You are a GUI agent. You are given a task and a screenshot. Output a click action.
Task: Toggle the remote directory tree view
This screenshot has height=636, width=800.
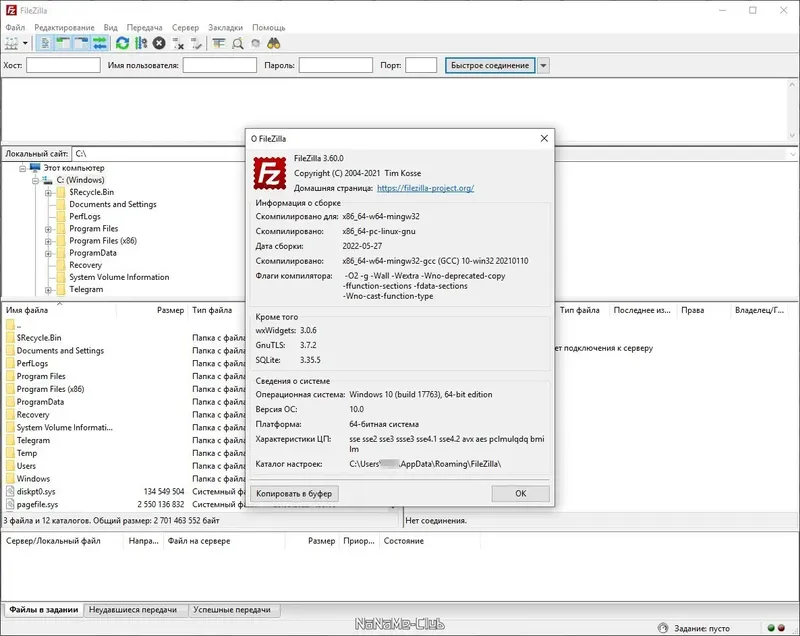82,44
